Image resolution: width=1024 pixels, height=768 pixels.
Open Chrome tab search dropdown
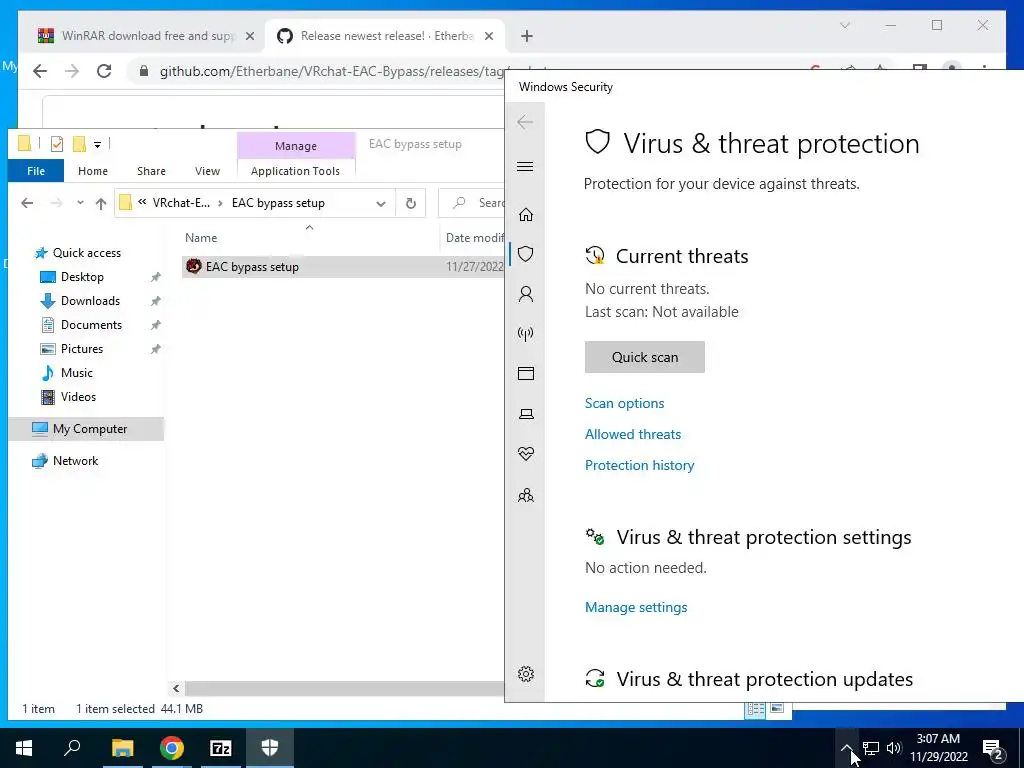(845, 25)
